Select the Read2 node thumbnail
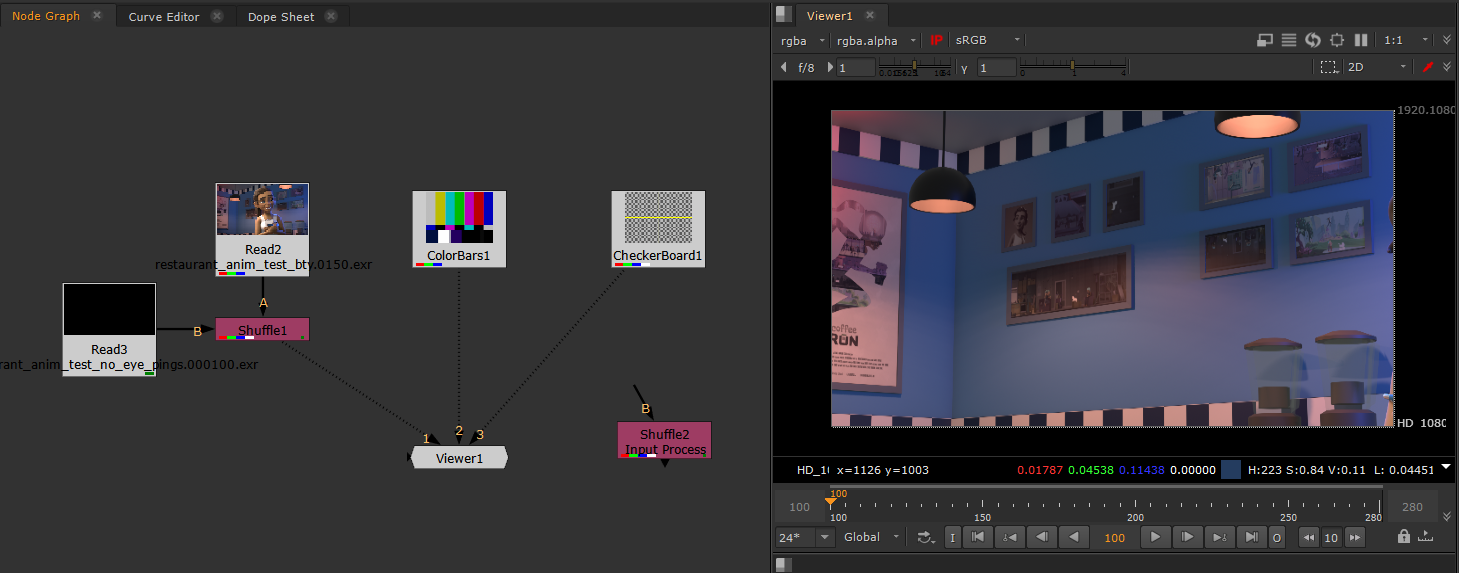This screenshot has width=1459, height=573. [263, 209]
